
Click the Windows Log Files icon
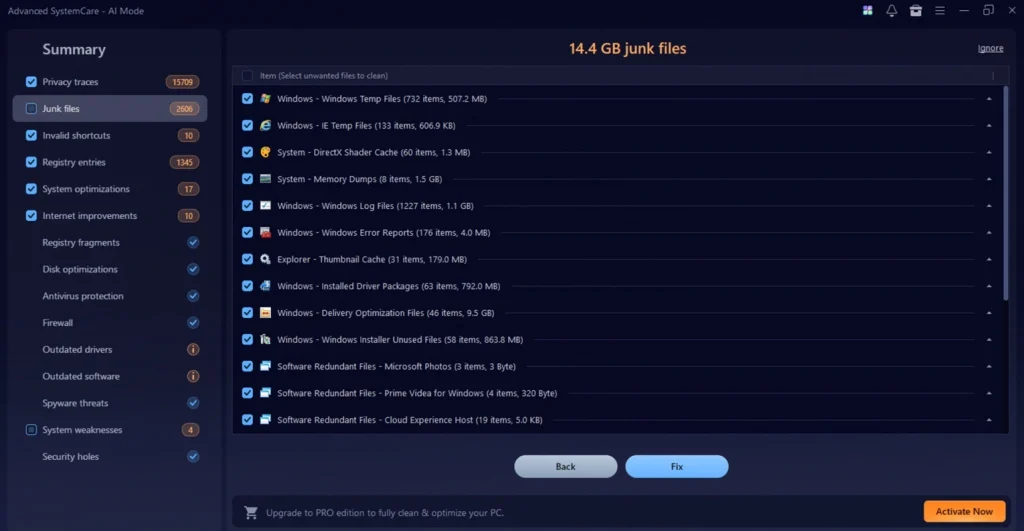pyautogui.click(x=265, y=206)
